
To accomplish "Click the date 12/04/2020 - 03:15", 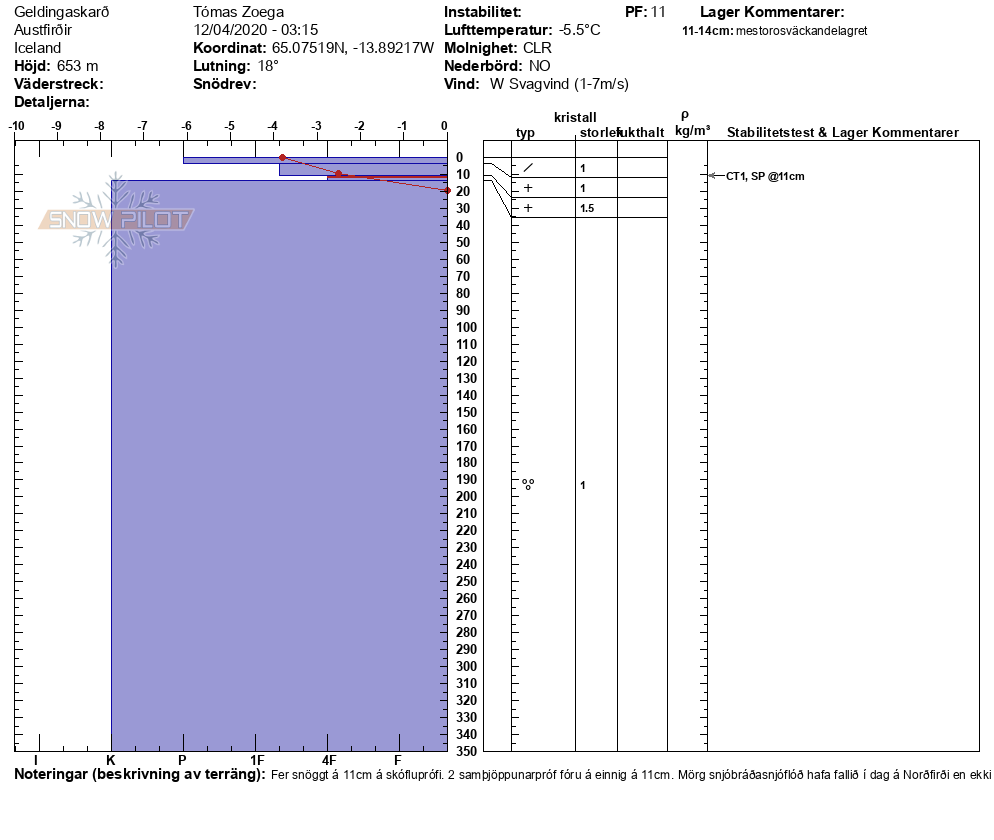I will point(255,30).
